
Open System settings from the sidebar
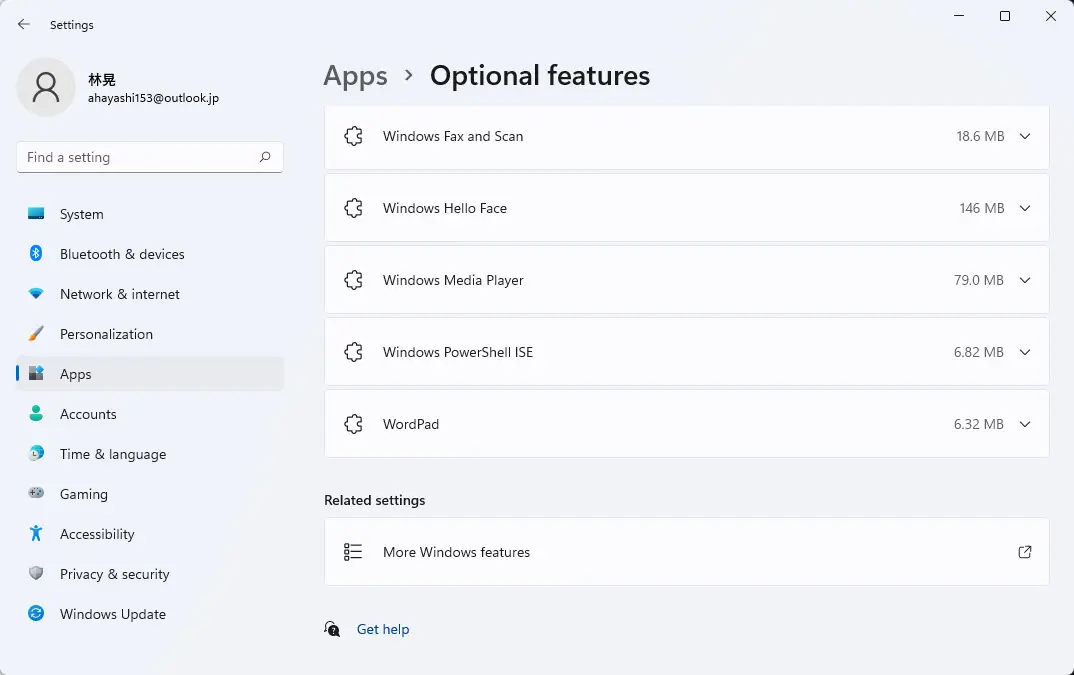click(80, 214)
